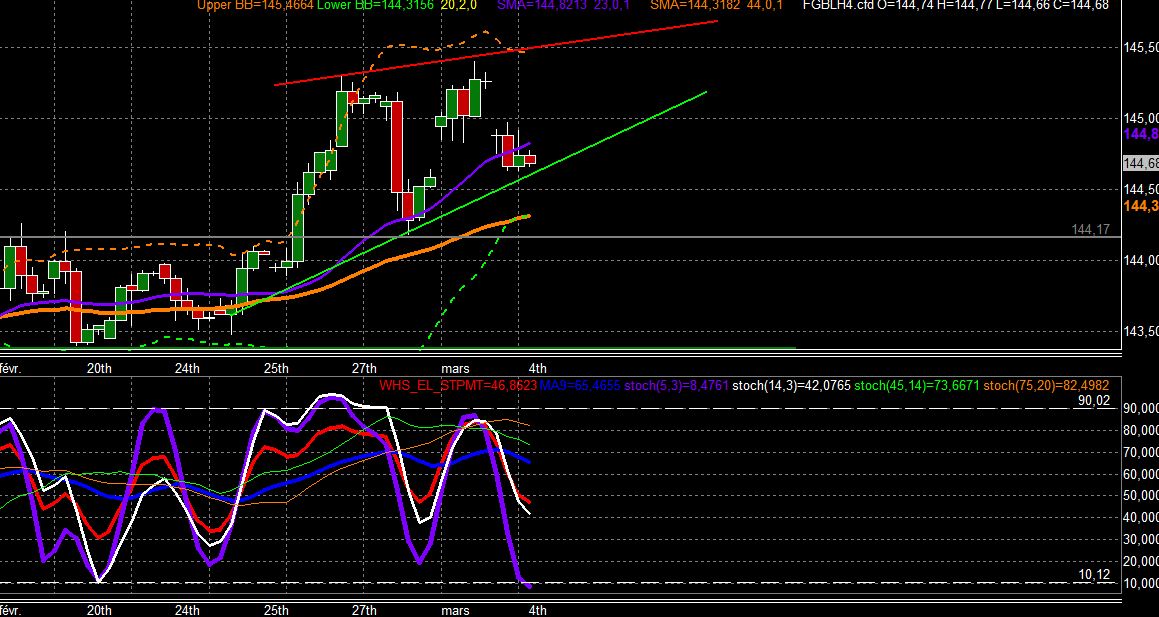The width and height of the screenshot is (1159, 617).
Task: Click the 24th date on stochastic panel axis
Action: tap(187, 610)
